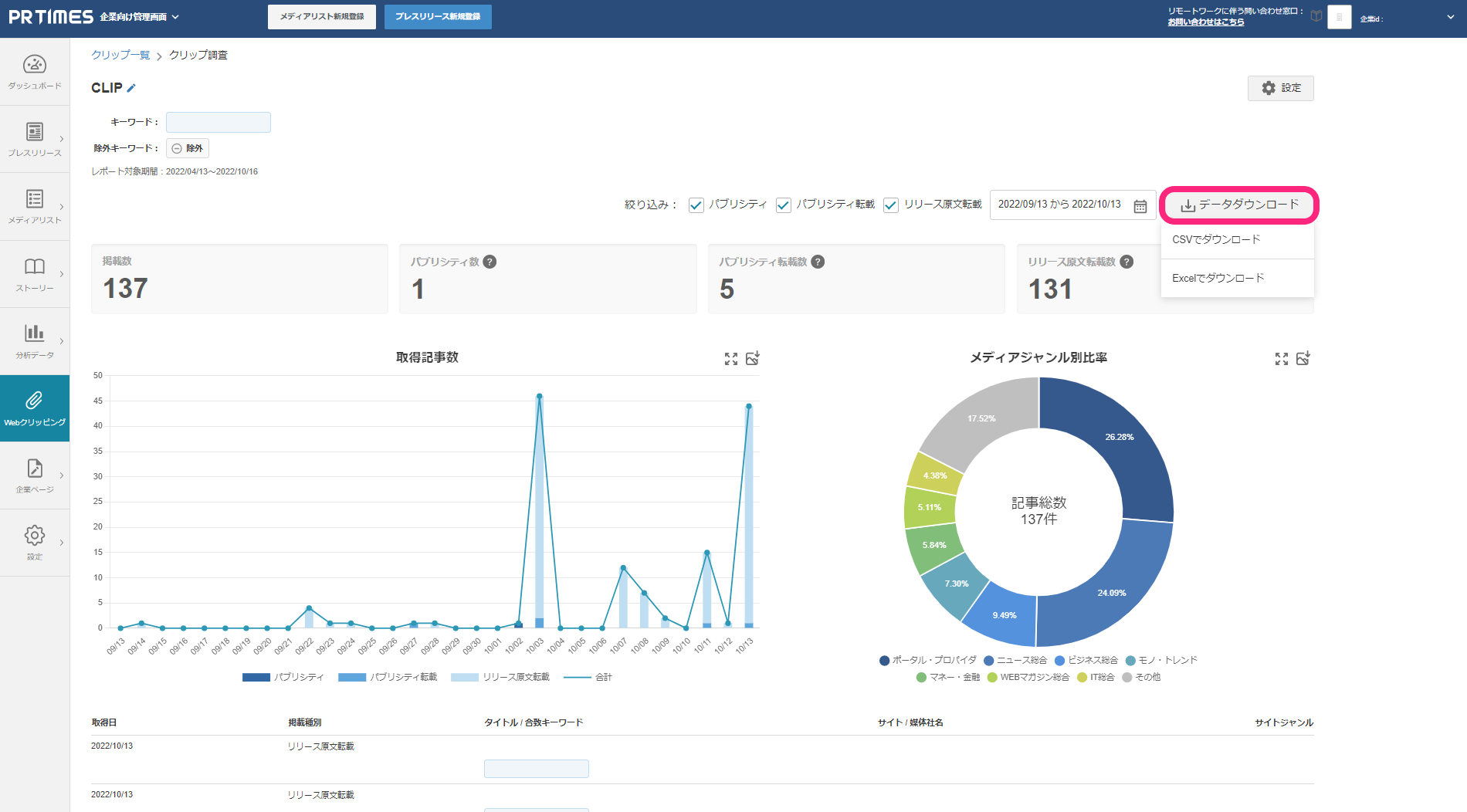The image size is (1467, 812).
Task: Click the サイトジャンル table column header
Action: tap(1284, 722)
